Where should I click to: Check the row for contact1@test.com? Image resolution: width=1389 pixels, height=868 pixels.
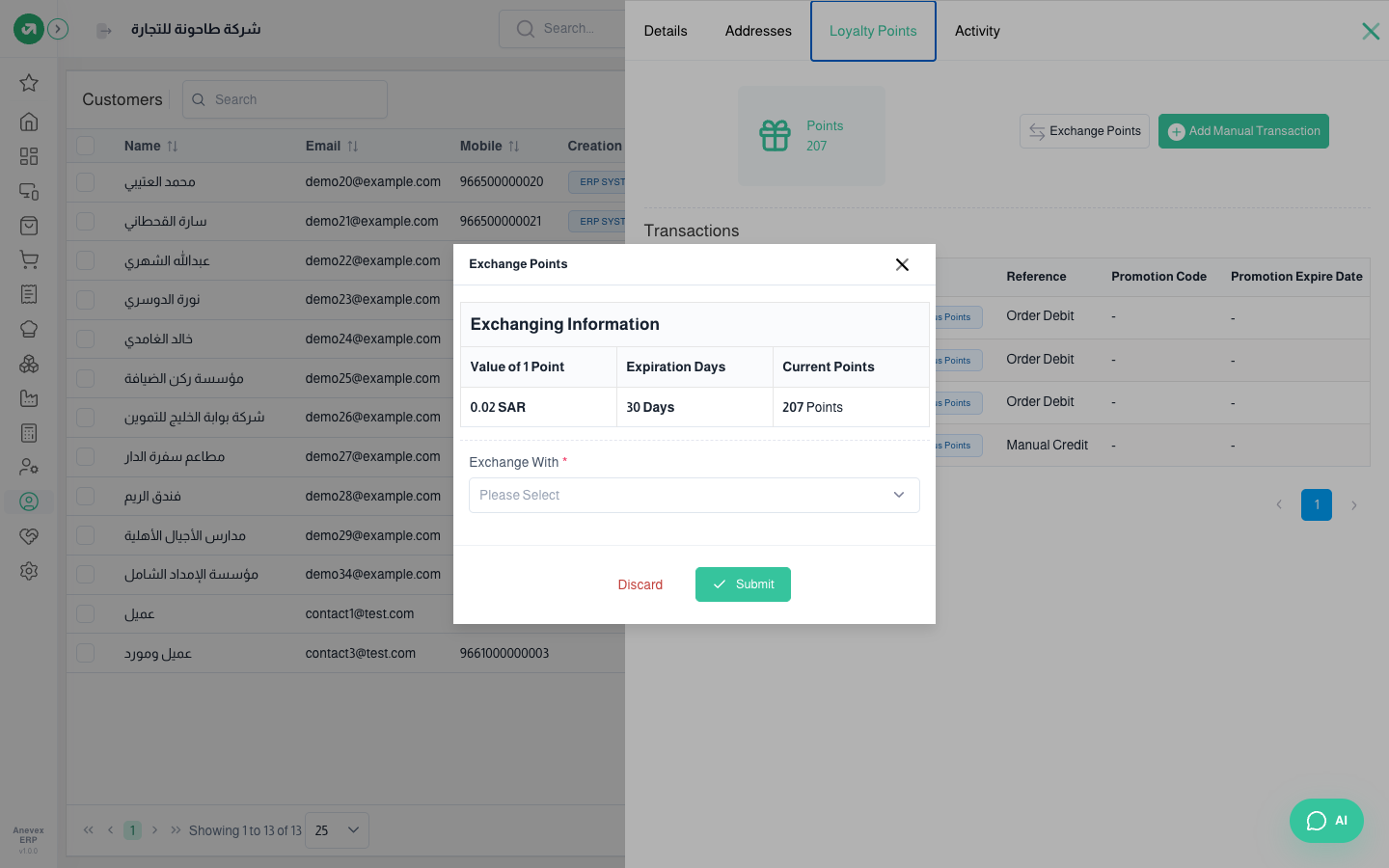(86, 613)
